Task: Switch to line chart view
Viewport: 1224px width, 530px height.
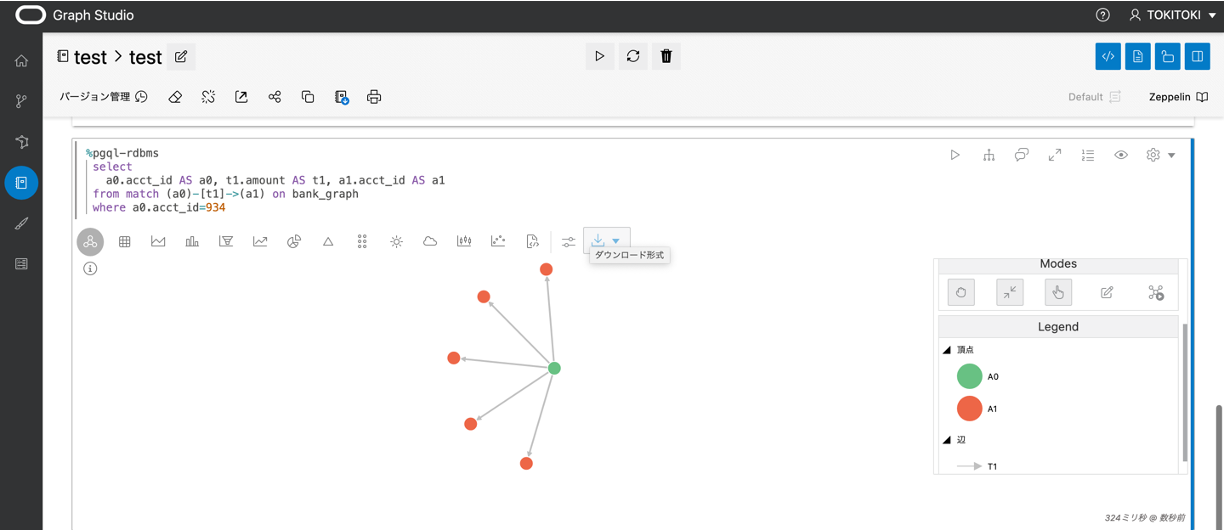Action: coord(260,241)
